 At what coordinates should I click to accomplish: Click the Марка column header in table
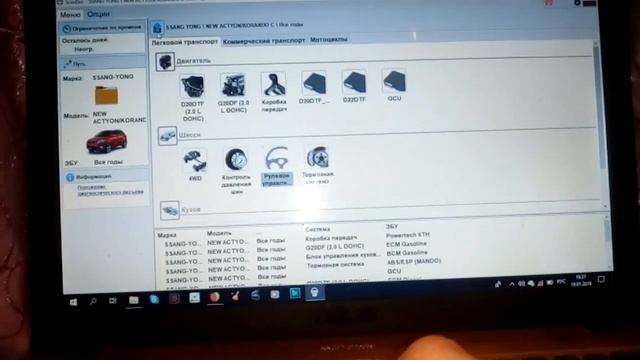click(x=167, y=235)
